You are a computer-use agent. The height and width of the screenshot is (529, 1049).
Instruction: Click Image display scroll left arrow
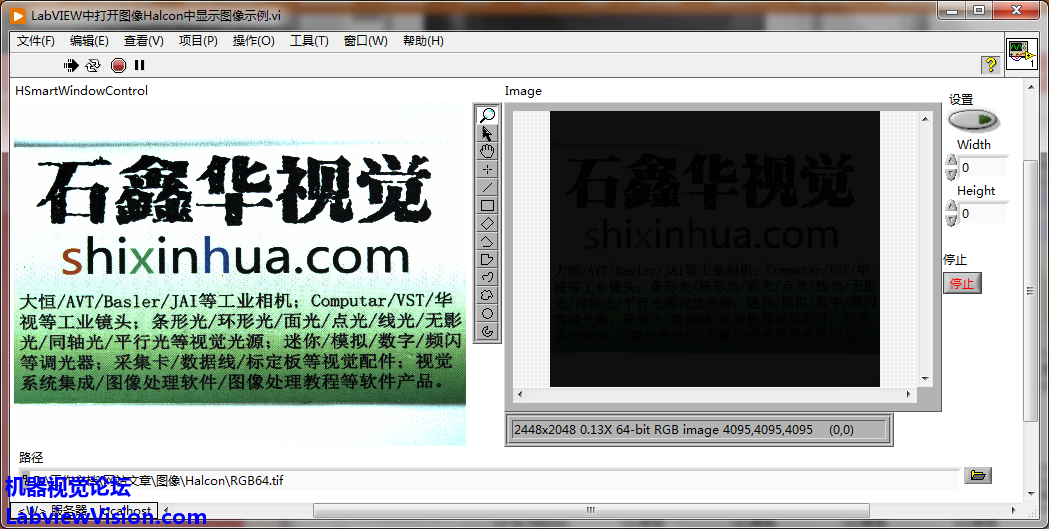point(520,395)
